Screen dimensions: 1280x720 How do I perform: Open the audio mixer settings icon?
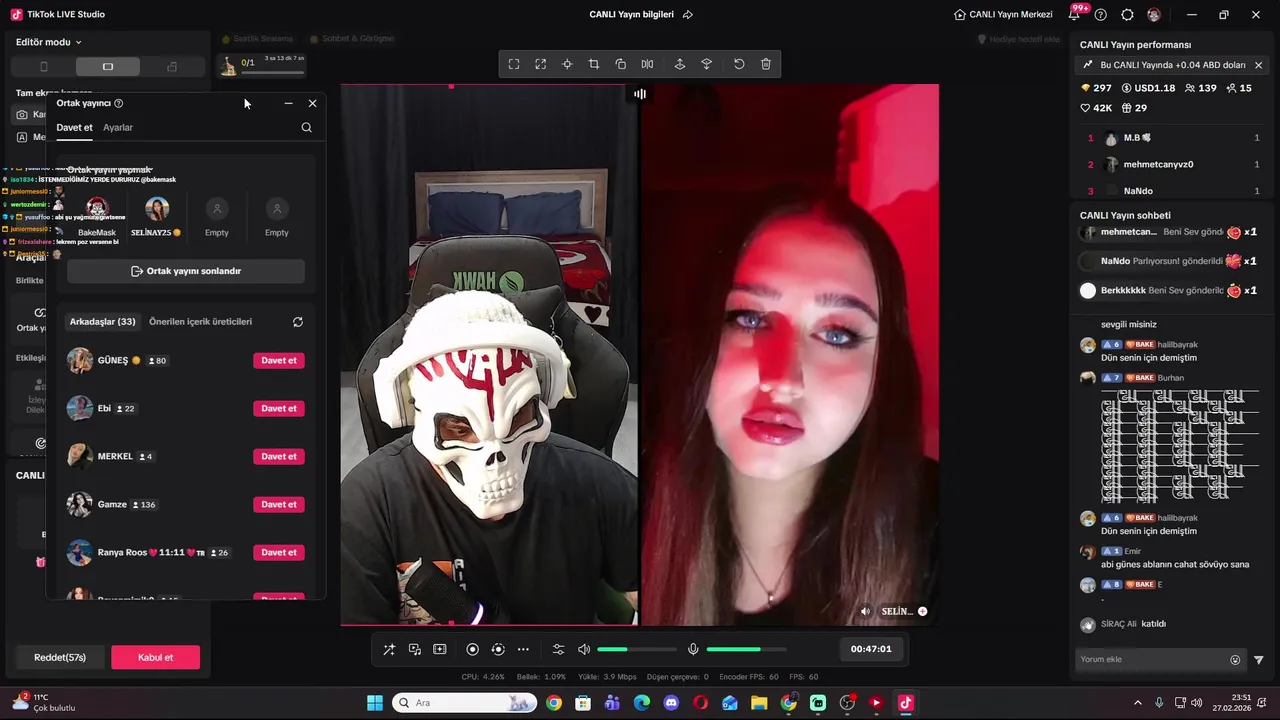click(x=558, y=649)
